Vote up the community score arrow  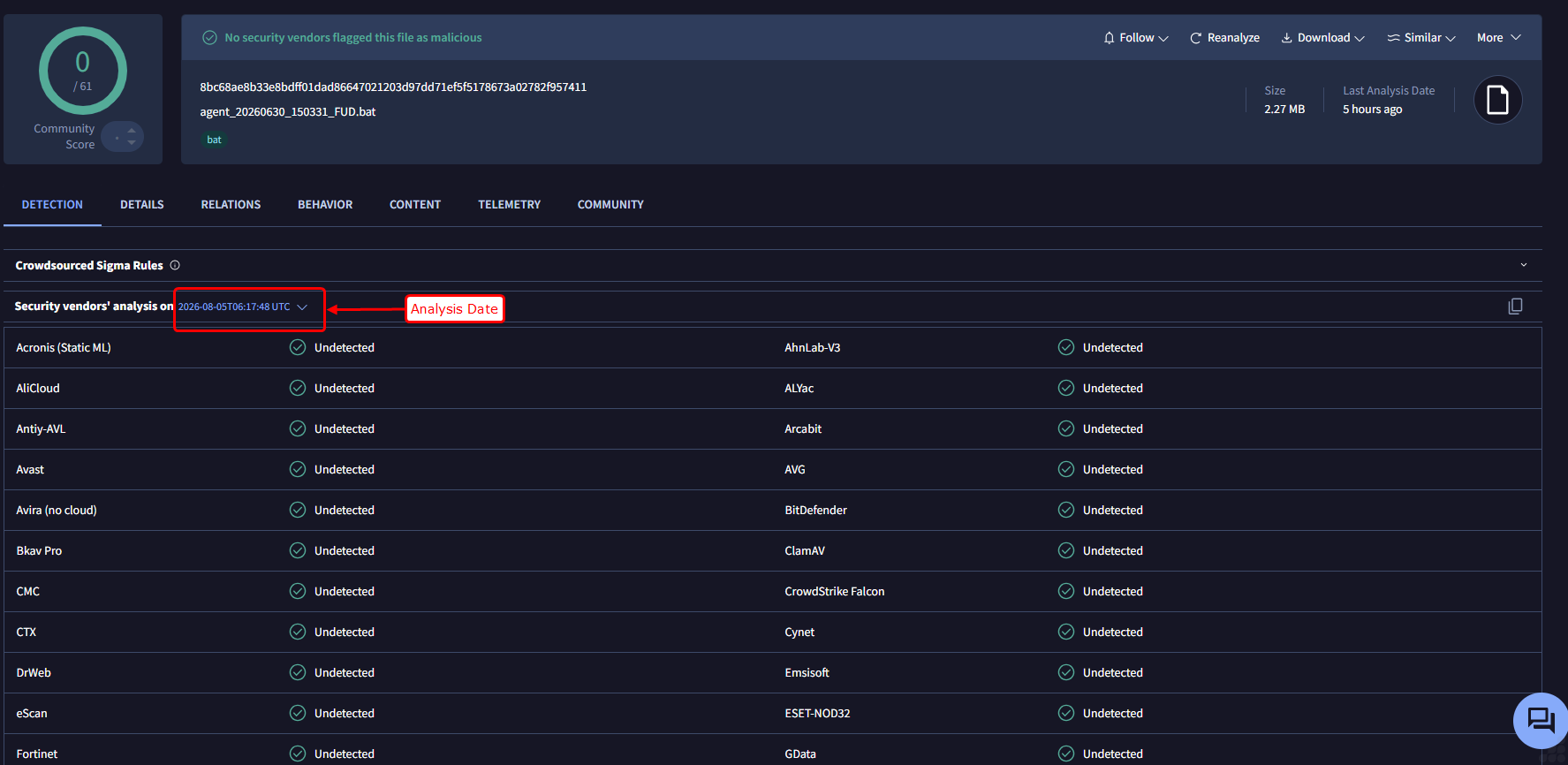click(x=132, y=131)
